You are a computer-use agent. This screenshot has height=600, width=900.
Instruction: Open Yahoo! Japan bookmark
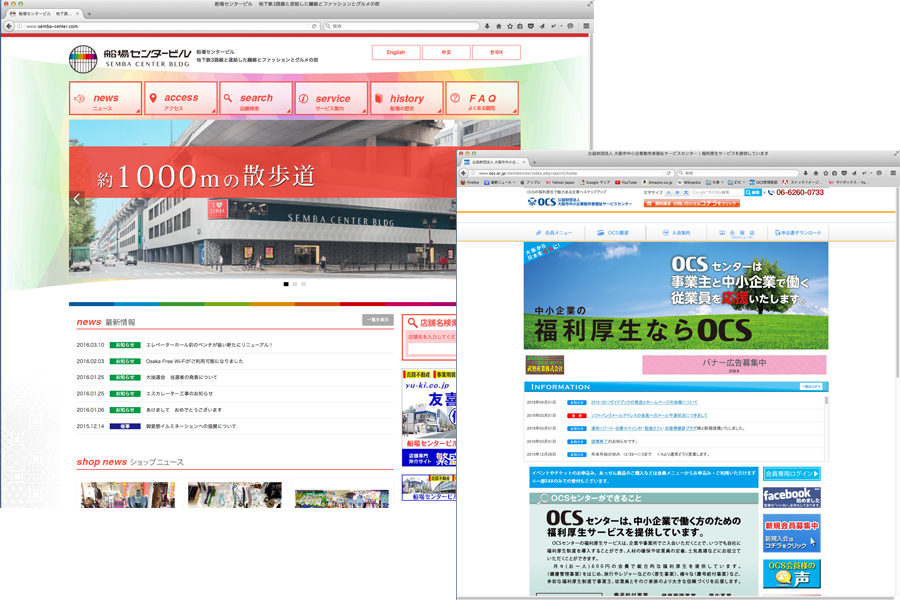coord(560,183)
